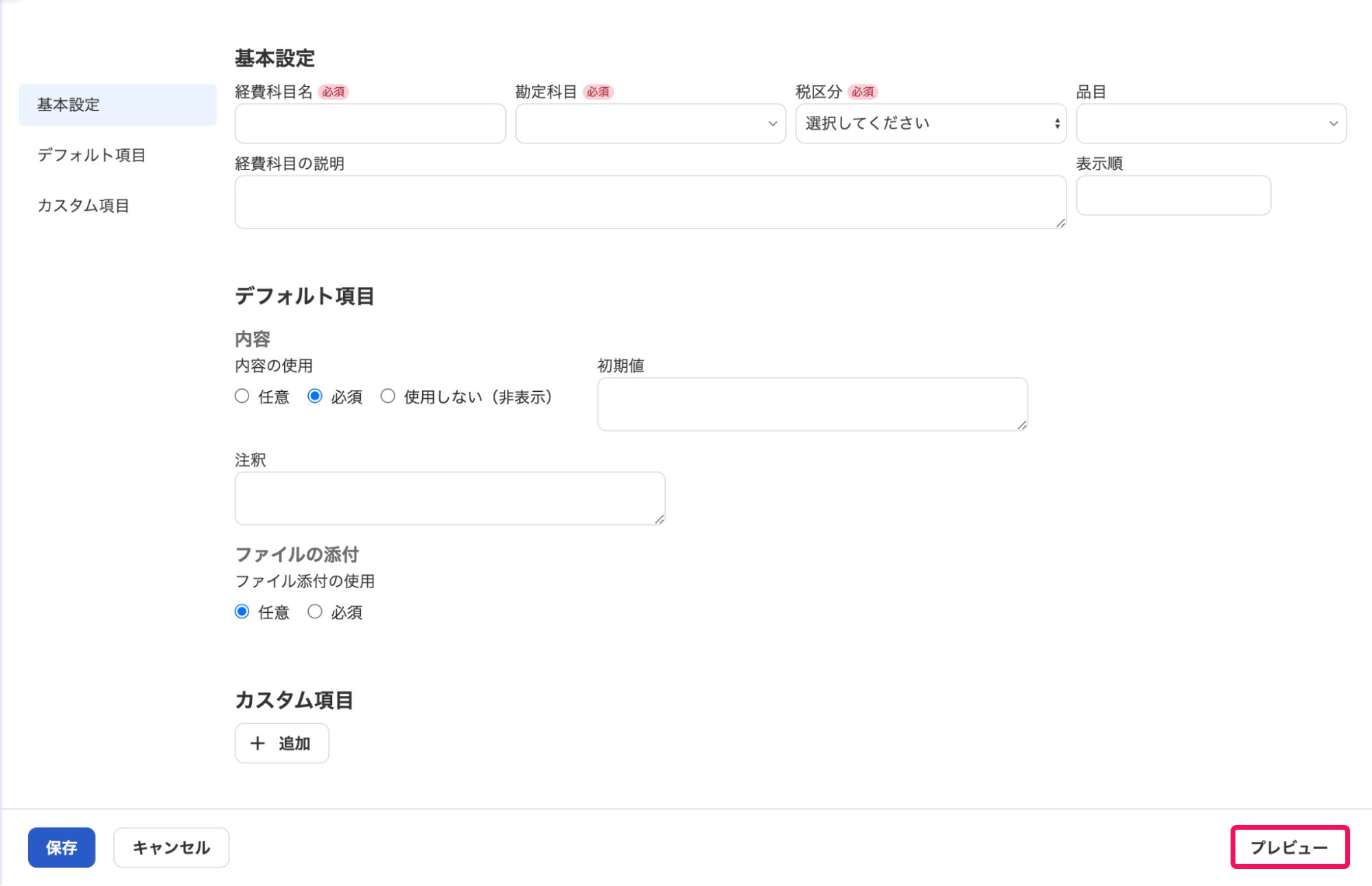
Task: Select 任意 radio for 内容の使用
Action: [242, 396]
